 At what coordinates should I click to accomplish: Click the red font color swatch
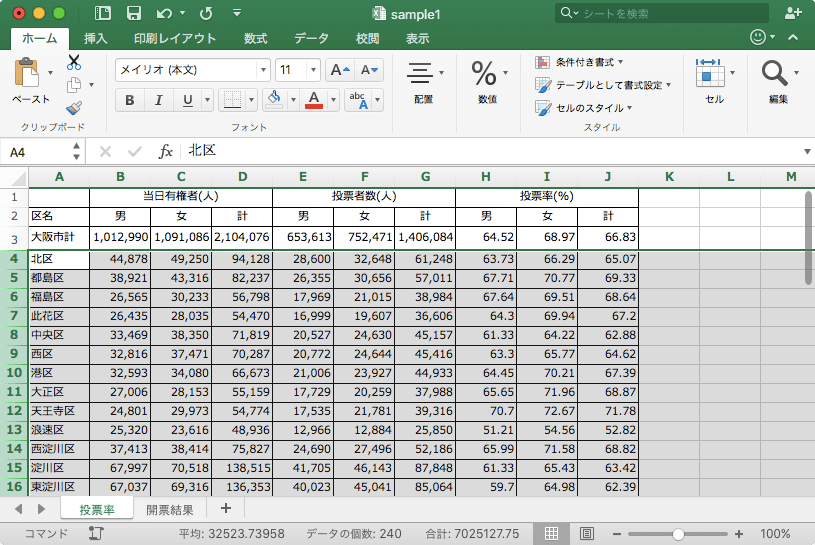coord(314,100)
